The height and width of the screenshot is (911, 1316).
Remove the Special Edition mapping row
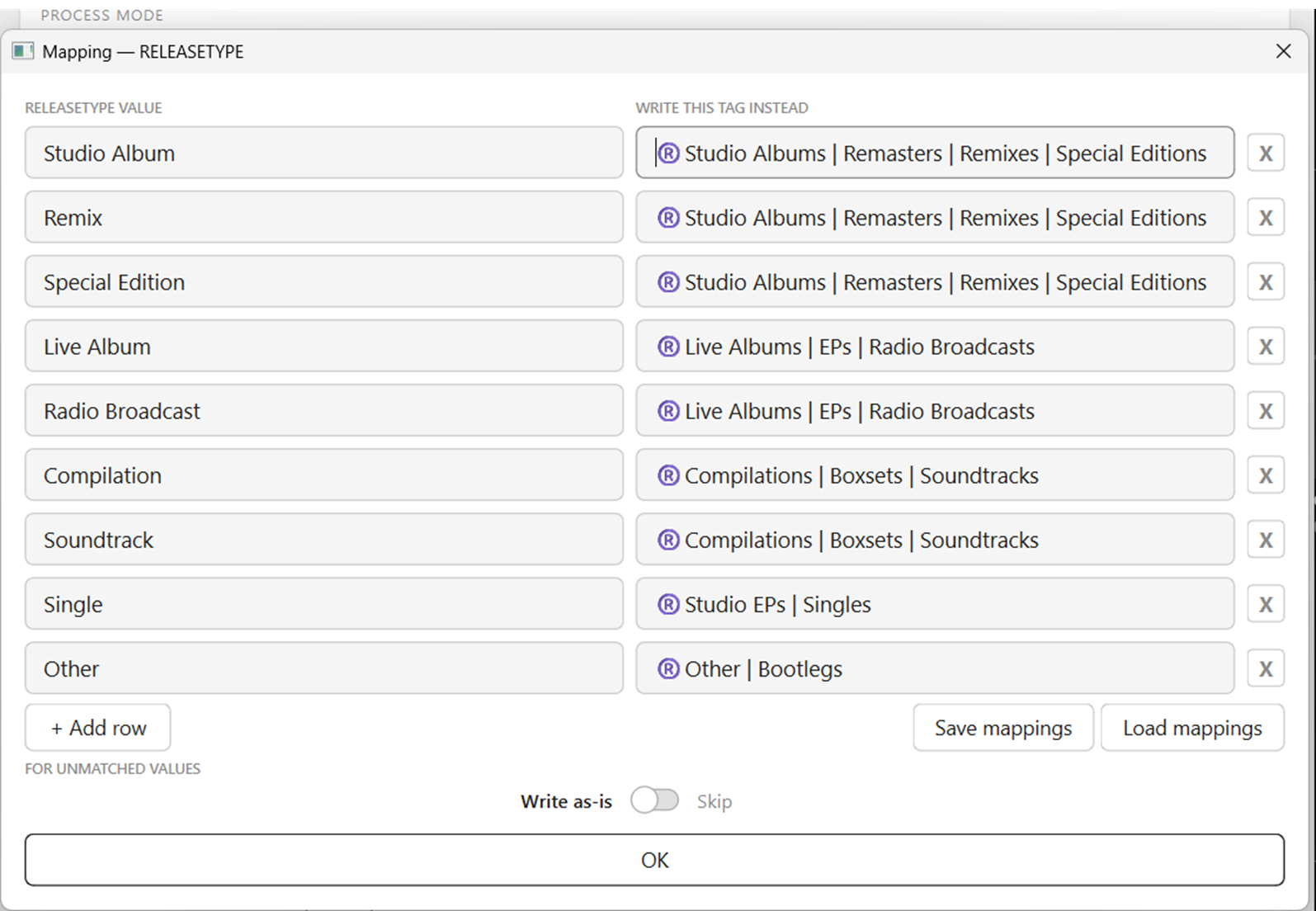pos(1265,282)
